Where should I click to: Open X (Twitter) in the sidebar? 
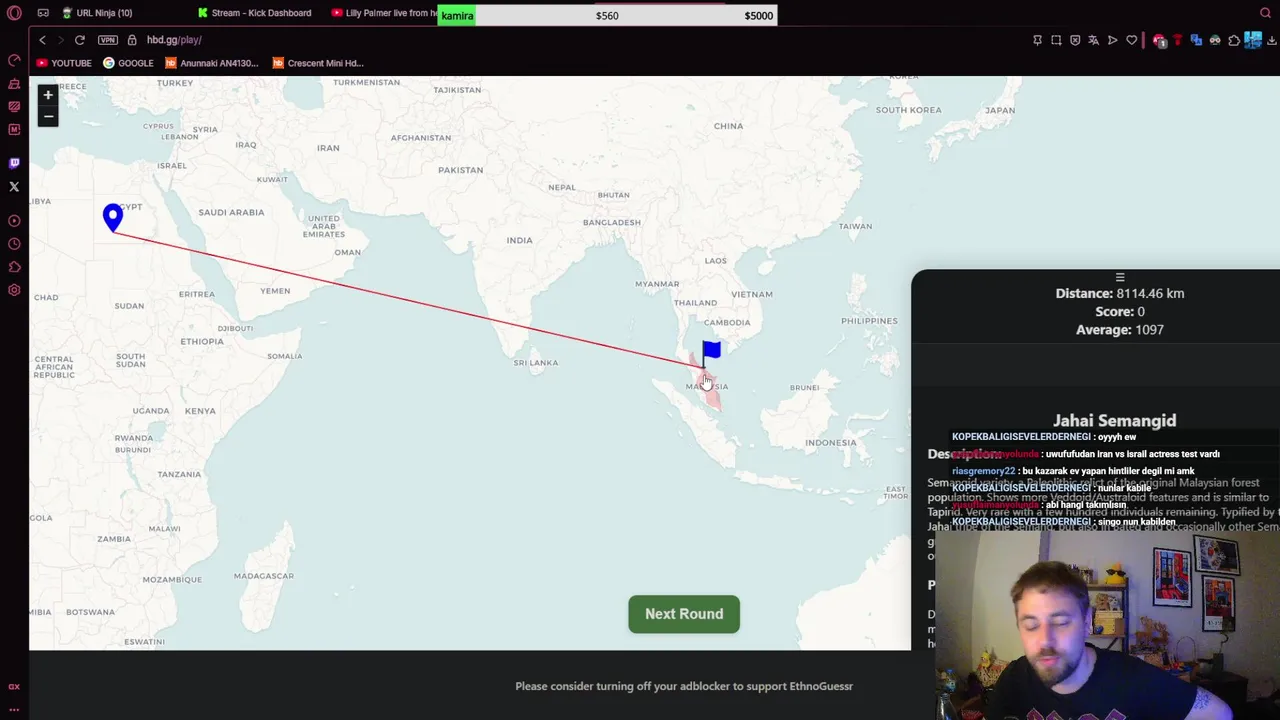14,186
